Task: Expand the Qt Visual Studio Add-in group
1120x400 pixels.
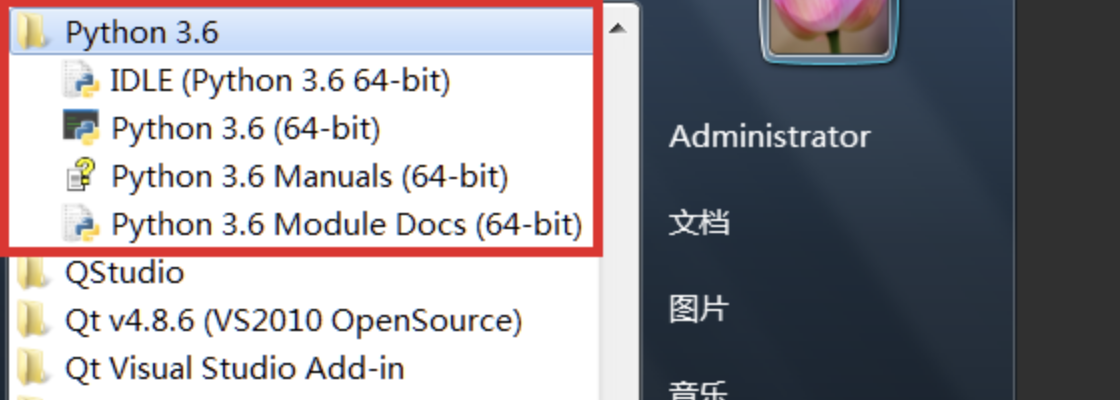Action: [x=234, y=368]
